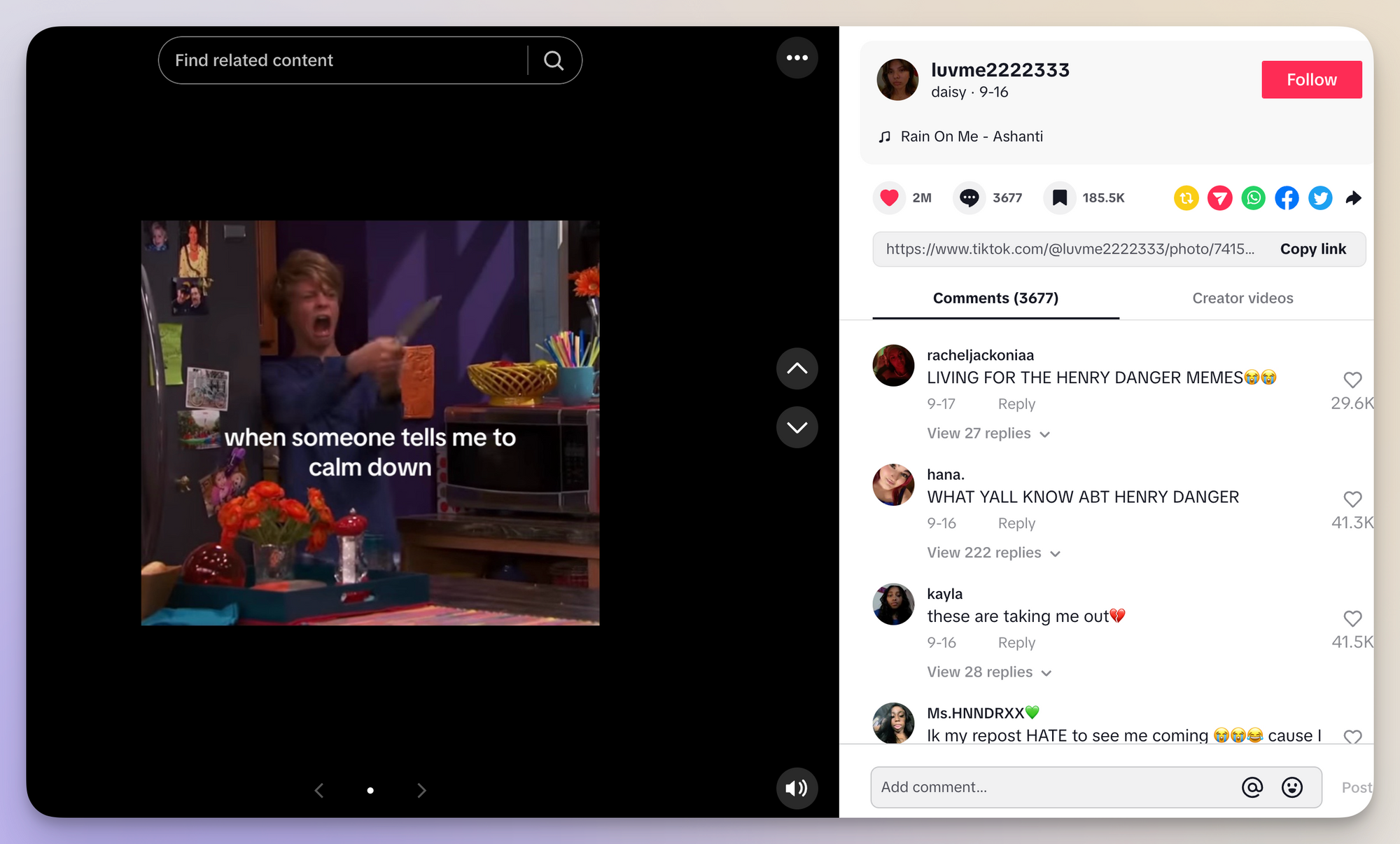Like Ms.HNNDRXX's comment
1400x844 pixels.
pos(1352,736)
